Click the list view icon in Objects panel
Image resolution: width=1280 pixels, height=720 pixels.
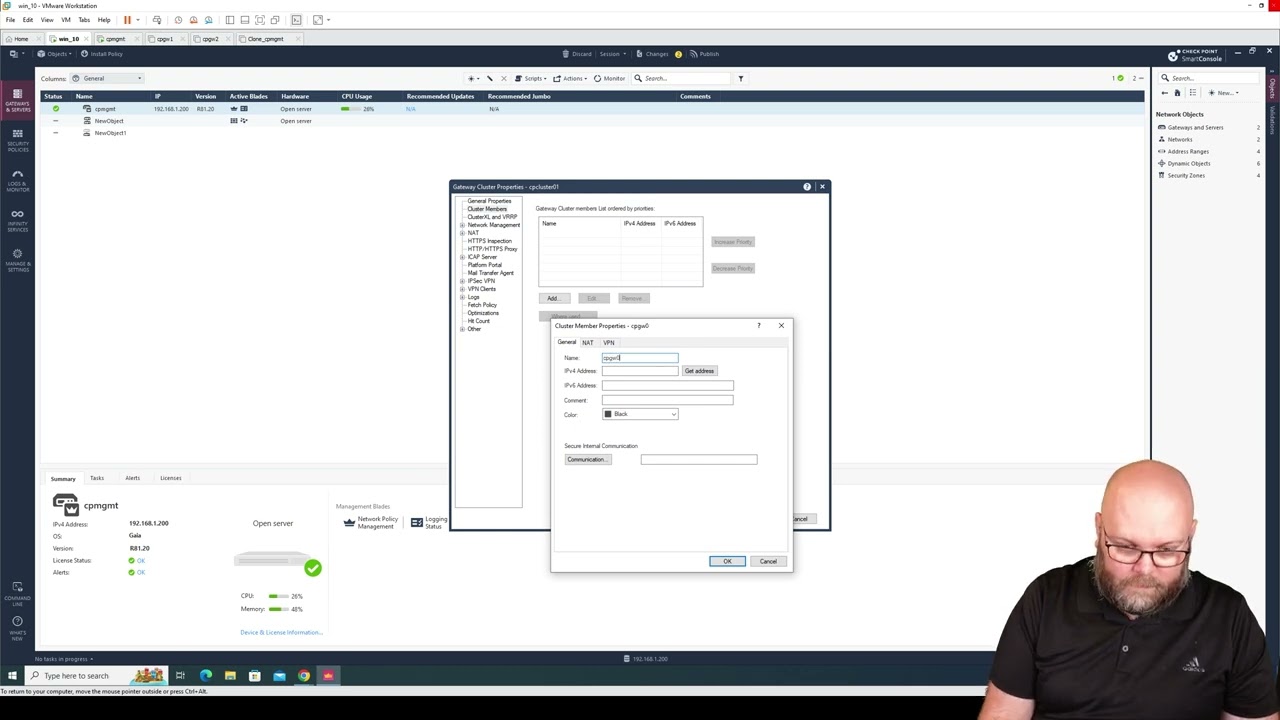pyautogui.click(x=1194, y=93)
